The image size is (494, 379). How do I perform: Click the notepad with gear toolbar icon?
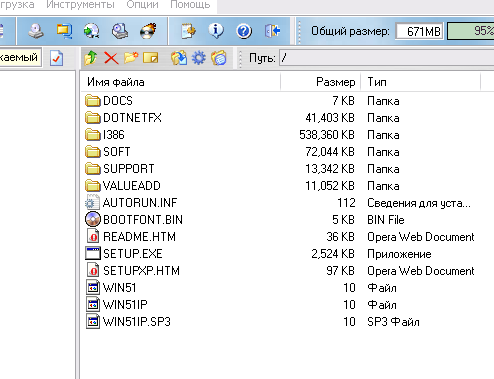(x=188, y=31)
